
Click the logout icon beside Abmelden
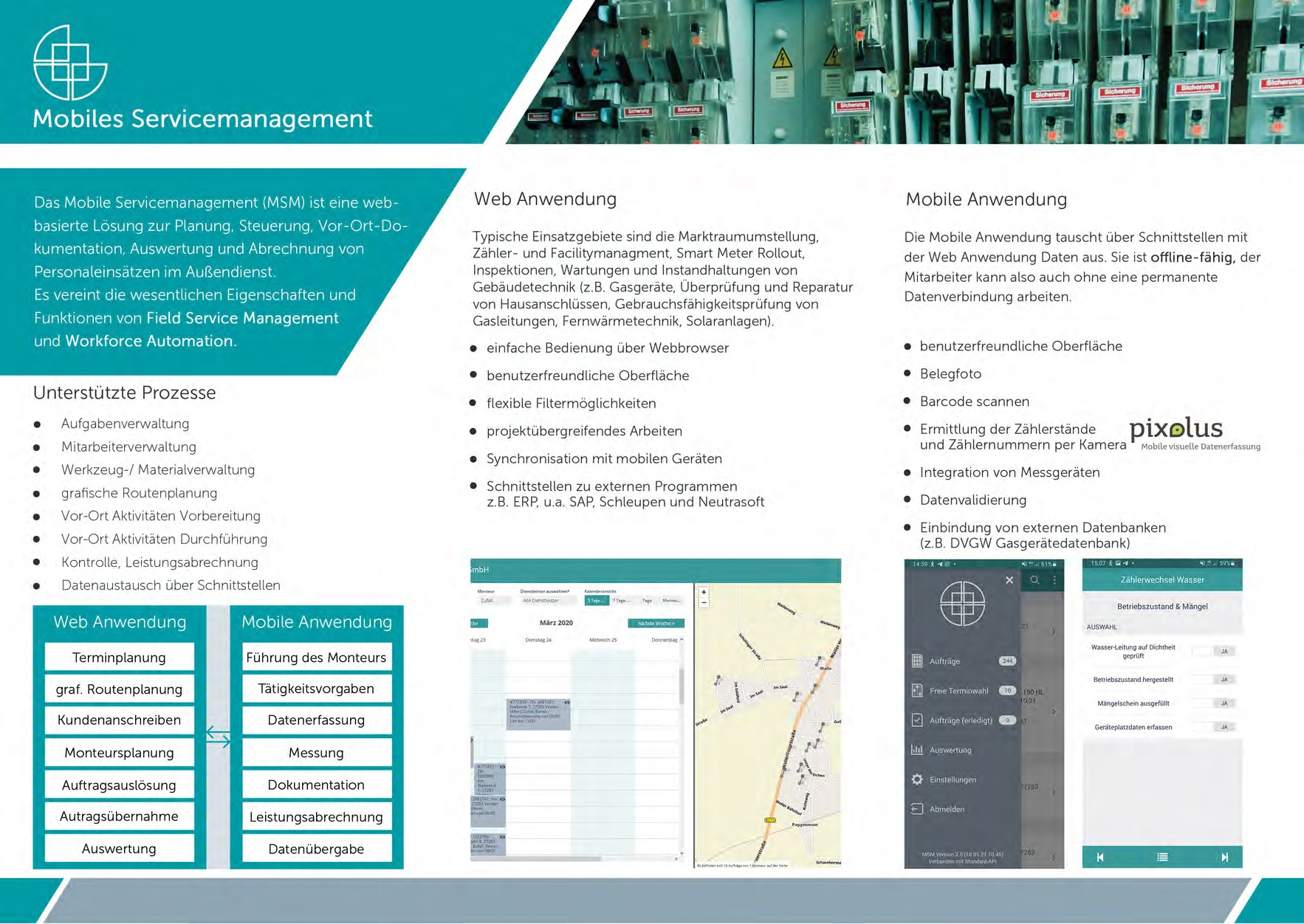(917, 809)
